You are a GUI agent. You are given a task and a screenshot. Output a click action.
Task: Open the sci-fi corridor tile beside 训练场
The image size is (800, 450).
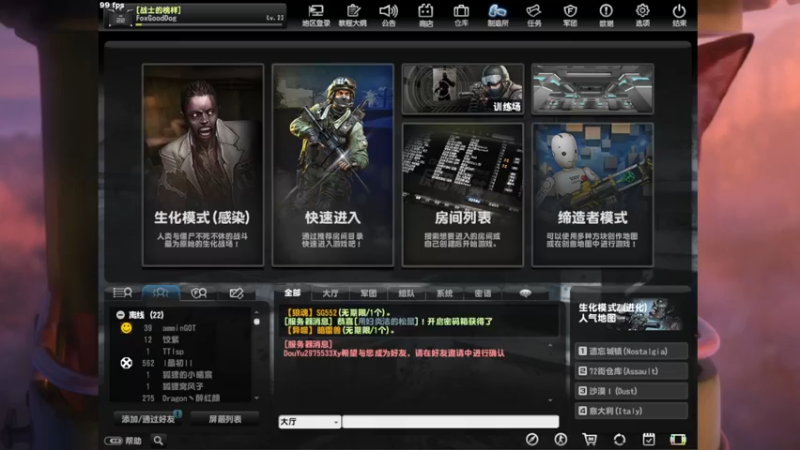click(592, 89)
